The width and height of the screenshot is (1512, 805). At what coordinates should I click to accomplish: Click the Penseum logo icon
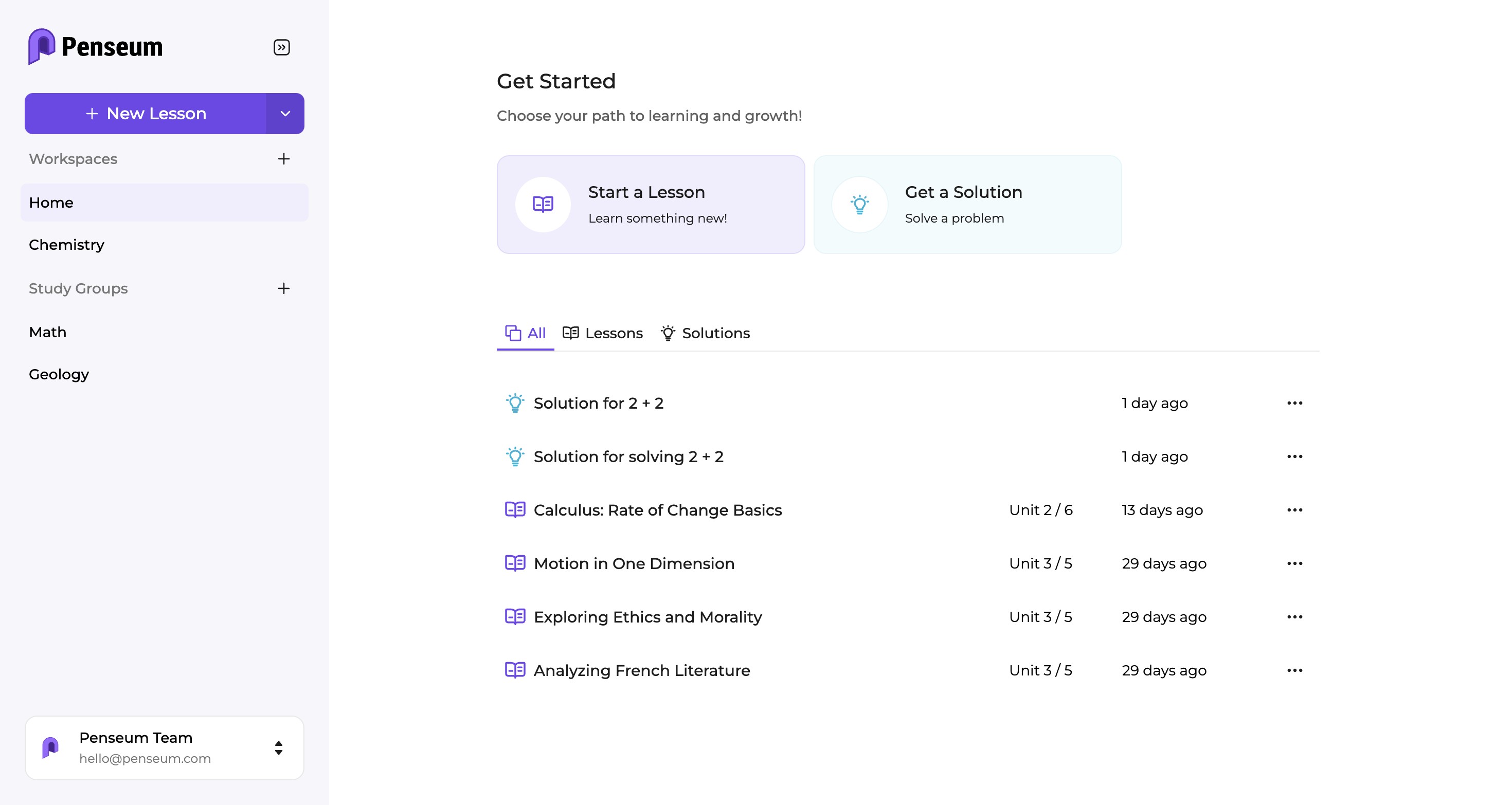(42, 46)
